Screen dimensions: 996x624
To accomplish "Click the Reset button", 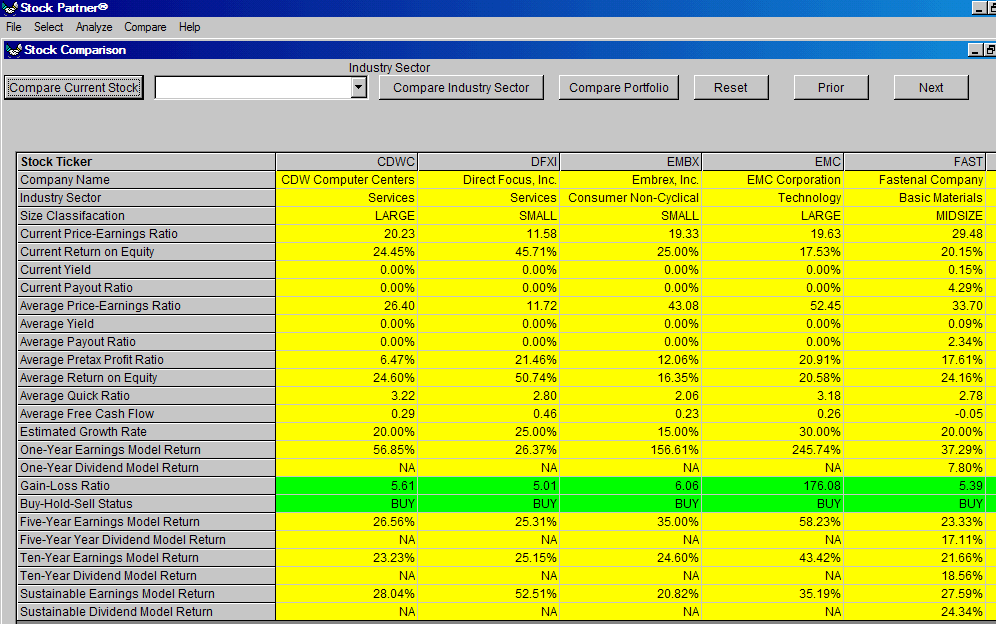I will point(730,88).
